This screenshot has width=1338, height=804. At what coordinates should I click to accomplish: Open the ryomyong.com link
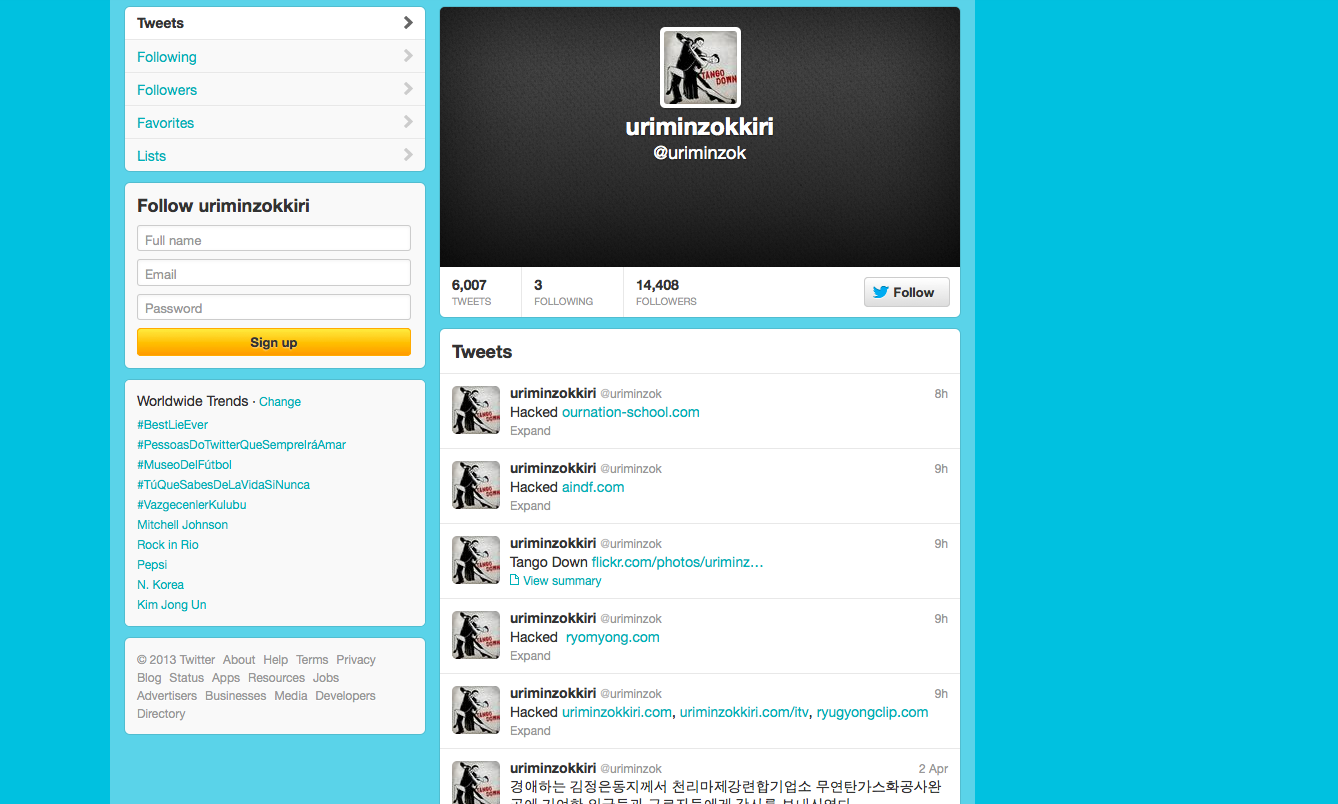pos(613,637)
